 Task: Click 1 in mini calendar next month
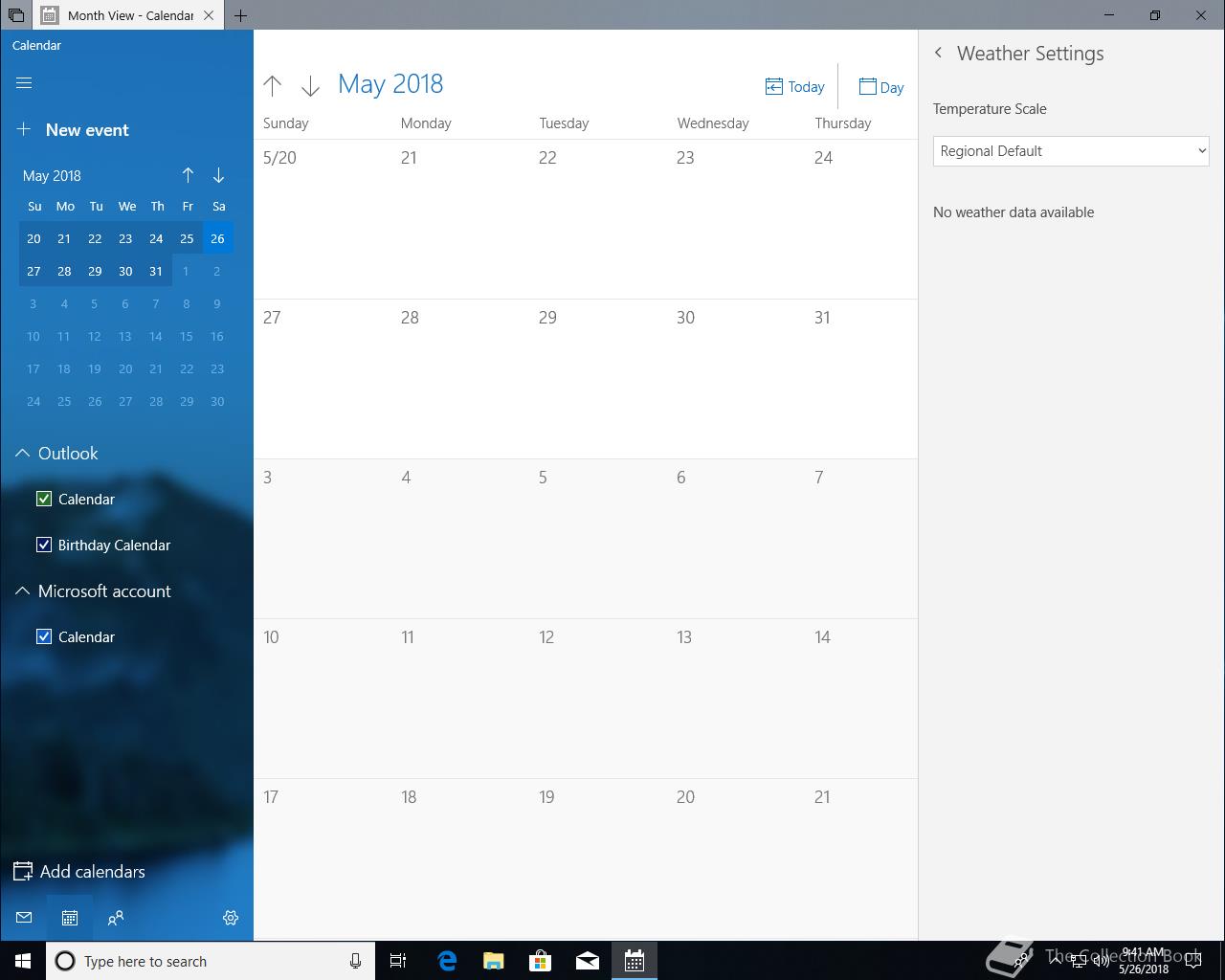click(x=187, y=271)
